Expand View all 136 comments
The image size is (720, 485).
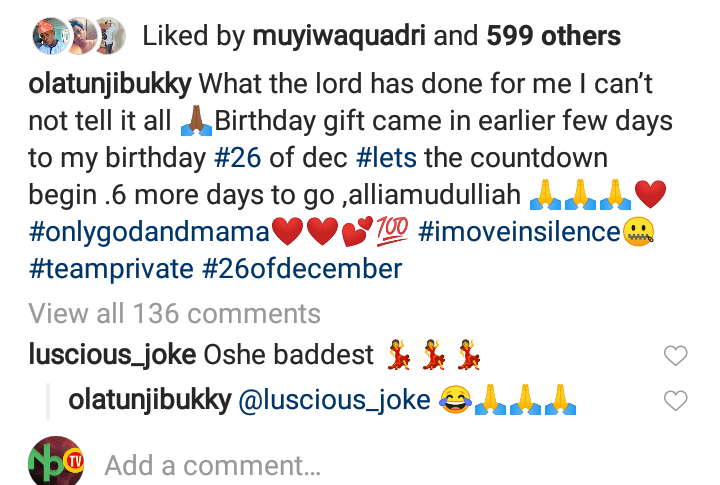[175, 313]
